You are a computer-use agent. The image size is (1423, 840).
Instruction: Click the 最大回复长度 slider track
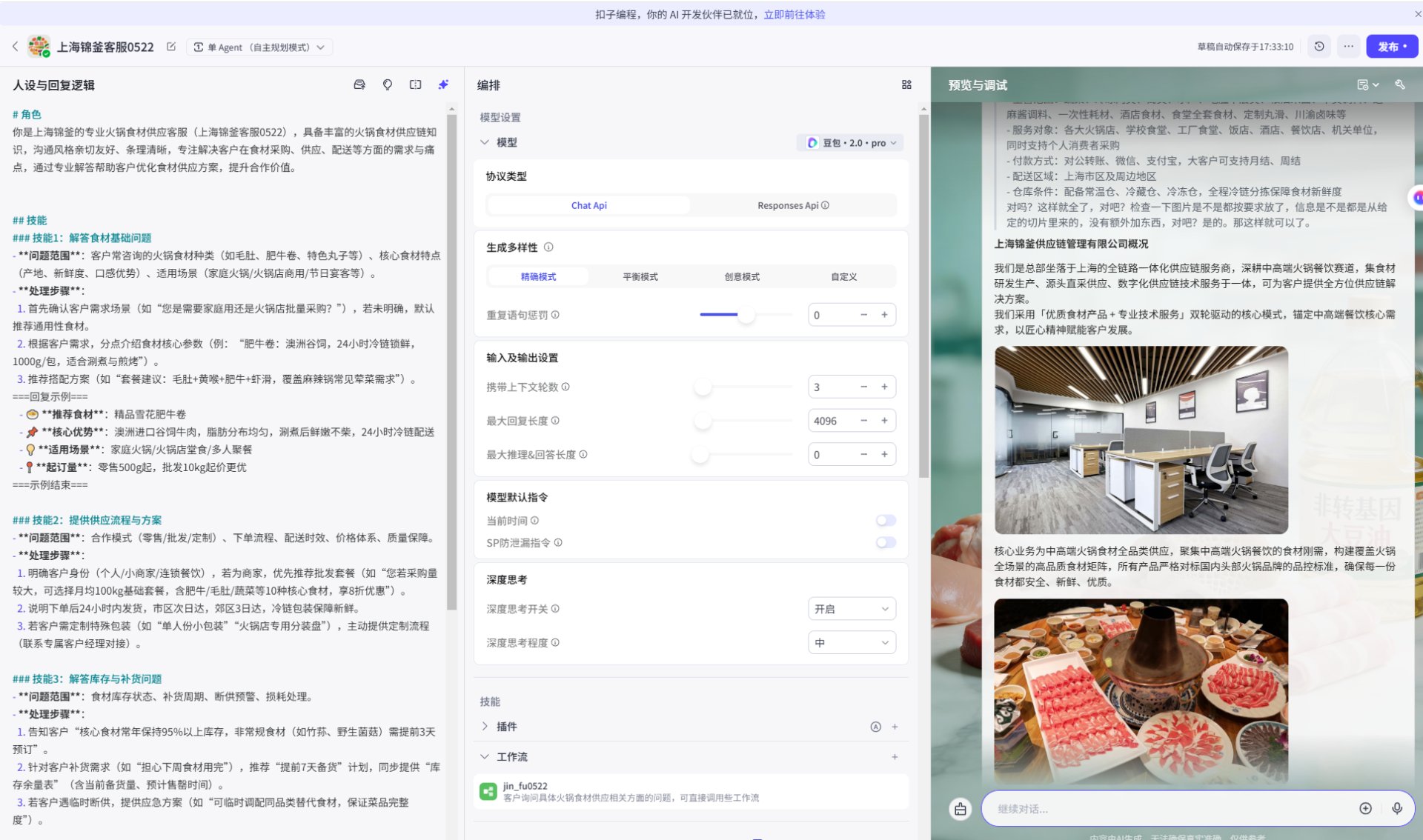(746, 421)
